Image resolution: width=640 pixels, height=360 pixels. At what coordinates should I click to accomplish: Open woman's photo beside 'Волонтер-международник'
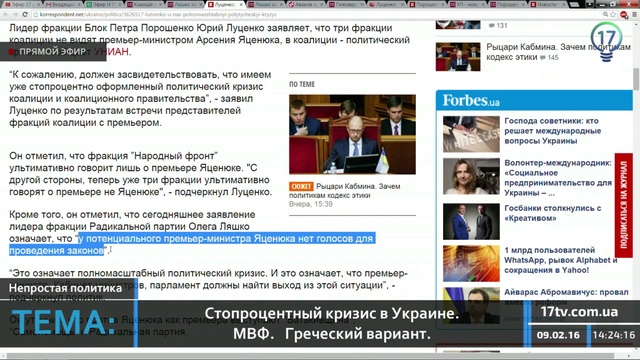pyautogui.click(x=471, y=176)
